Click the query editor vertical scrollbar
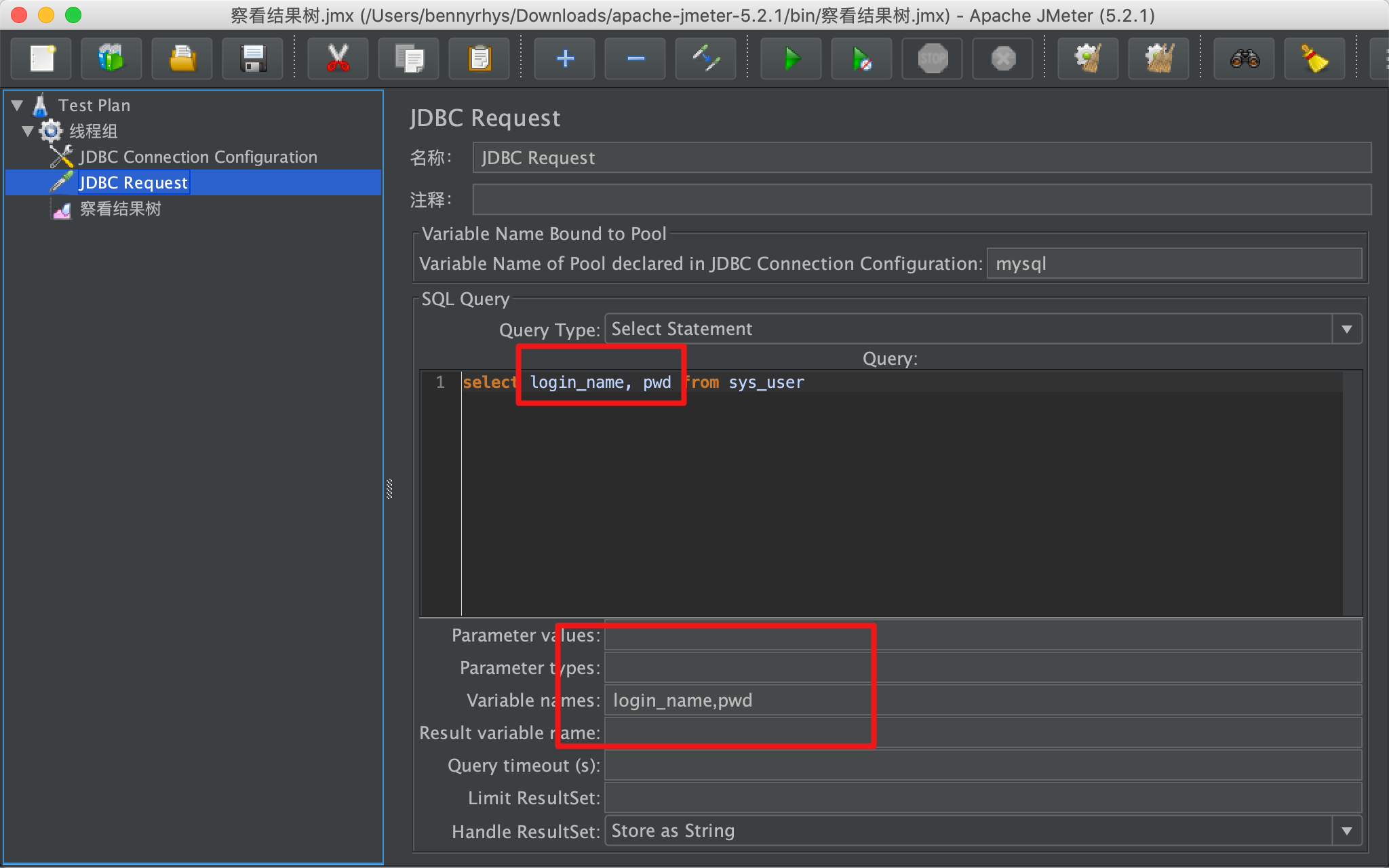 click(x=1352, y=493)
